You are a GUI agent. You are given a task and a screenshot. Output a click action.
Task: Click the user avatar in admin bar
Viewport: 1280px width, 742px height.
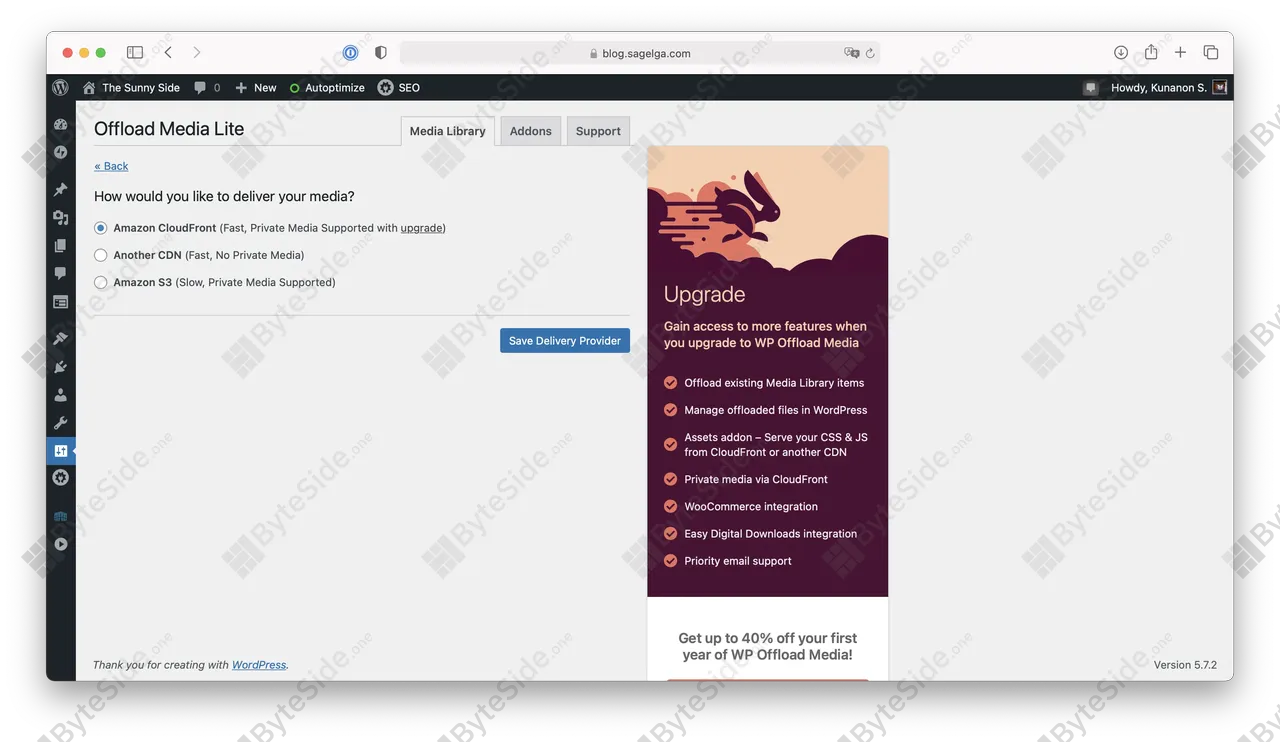(x=1219, y=88)
